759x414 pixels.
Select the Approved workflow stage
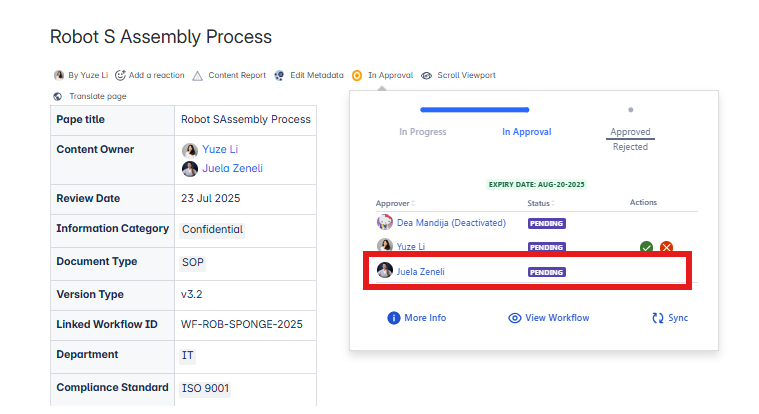pos(630,132)
